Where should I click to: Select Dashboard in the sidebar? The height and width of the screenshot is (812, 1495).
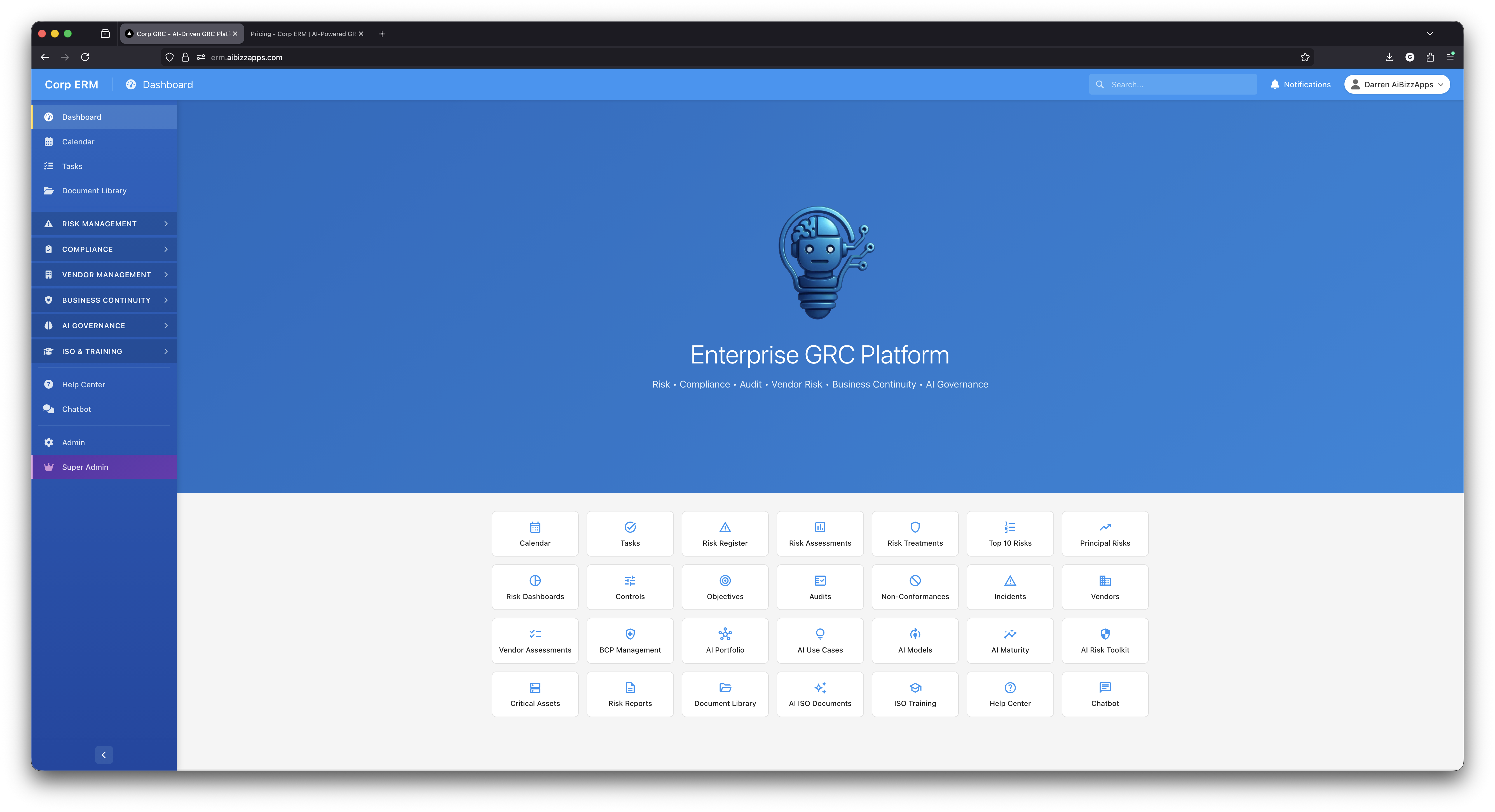coord(81,117)
